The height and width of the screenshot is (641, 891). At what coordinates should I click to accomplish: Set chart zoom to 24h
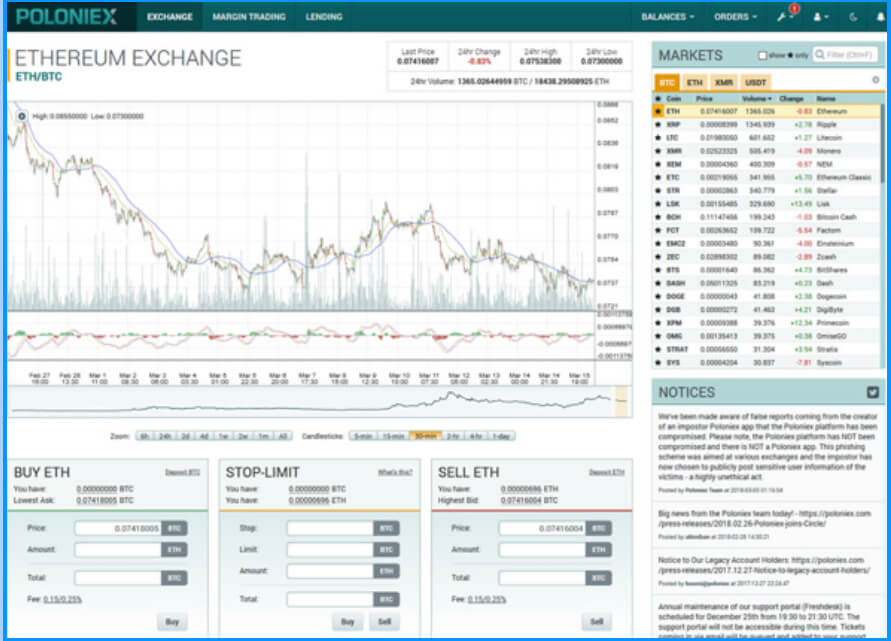point(165,436)
